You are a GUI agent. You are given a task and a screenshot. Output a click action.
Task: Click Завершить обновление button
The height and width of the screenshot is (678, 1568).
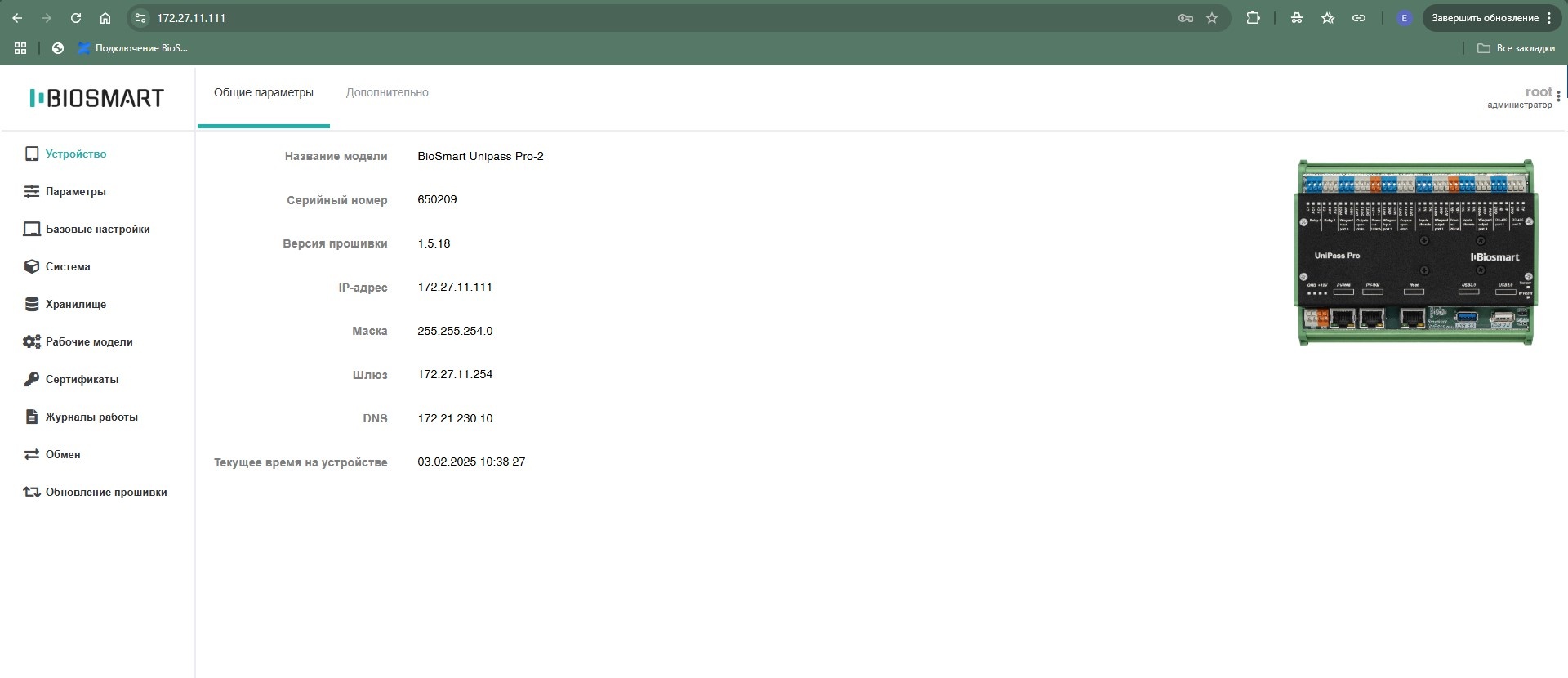click(1490, 18)
